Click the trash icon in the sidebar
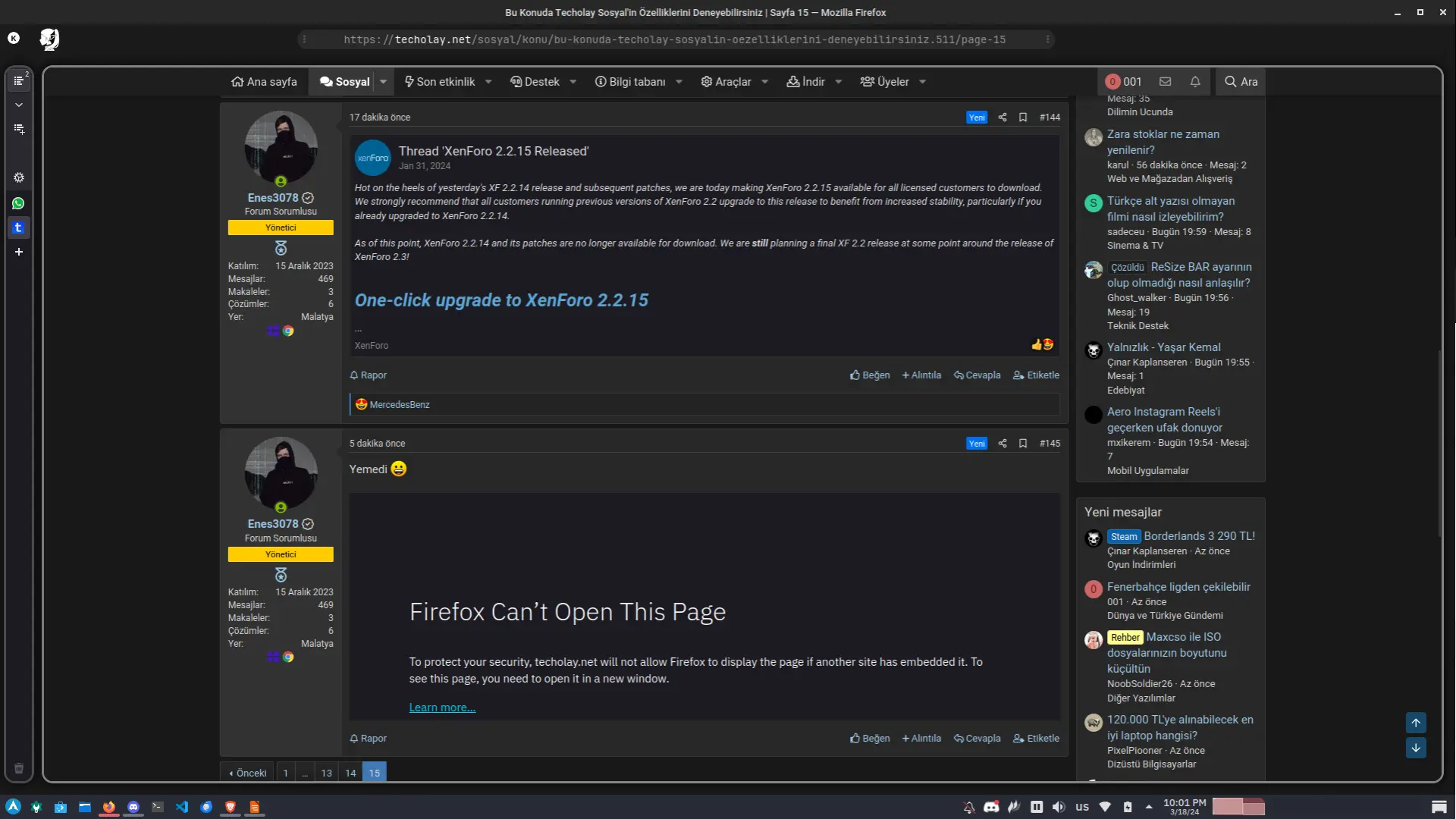 (19, 768)
